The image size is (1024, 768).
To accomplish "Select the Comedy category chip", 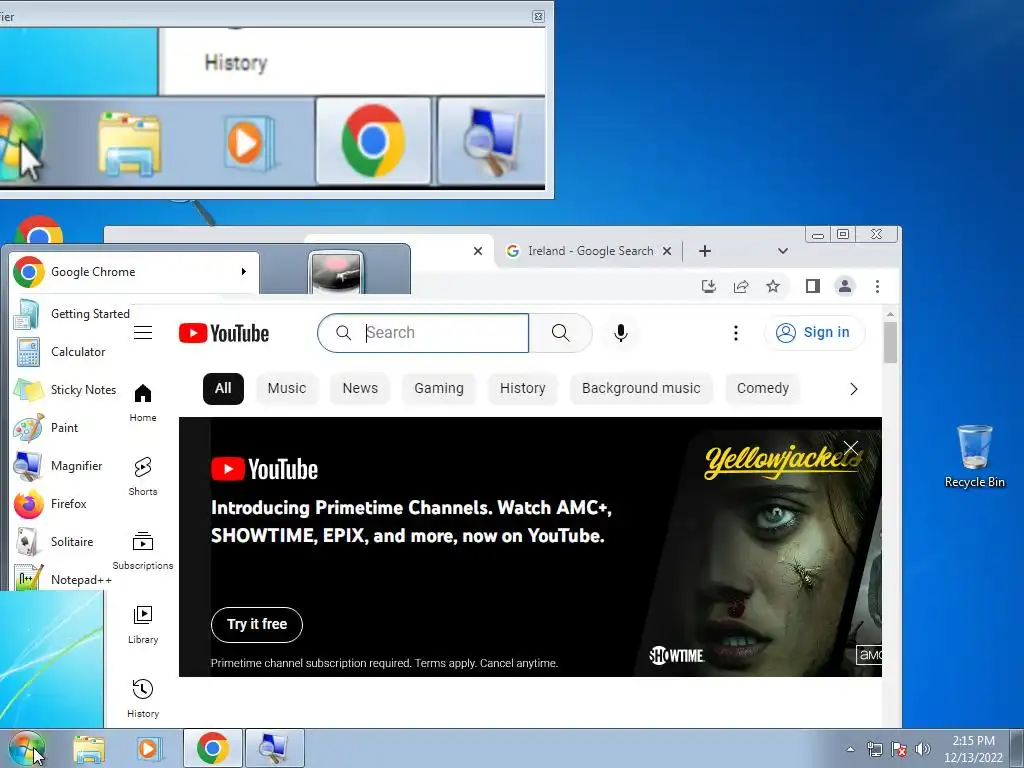I will click(763, 389).
